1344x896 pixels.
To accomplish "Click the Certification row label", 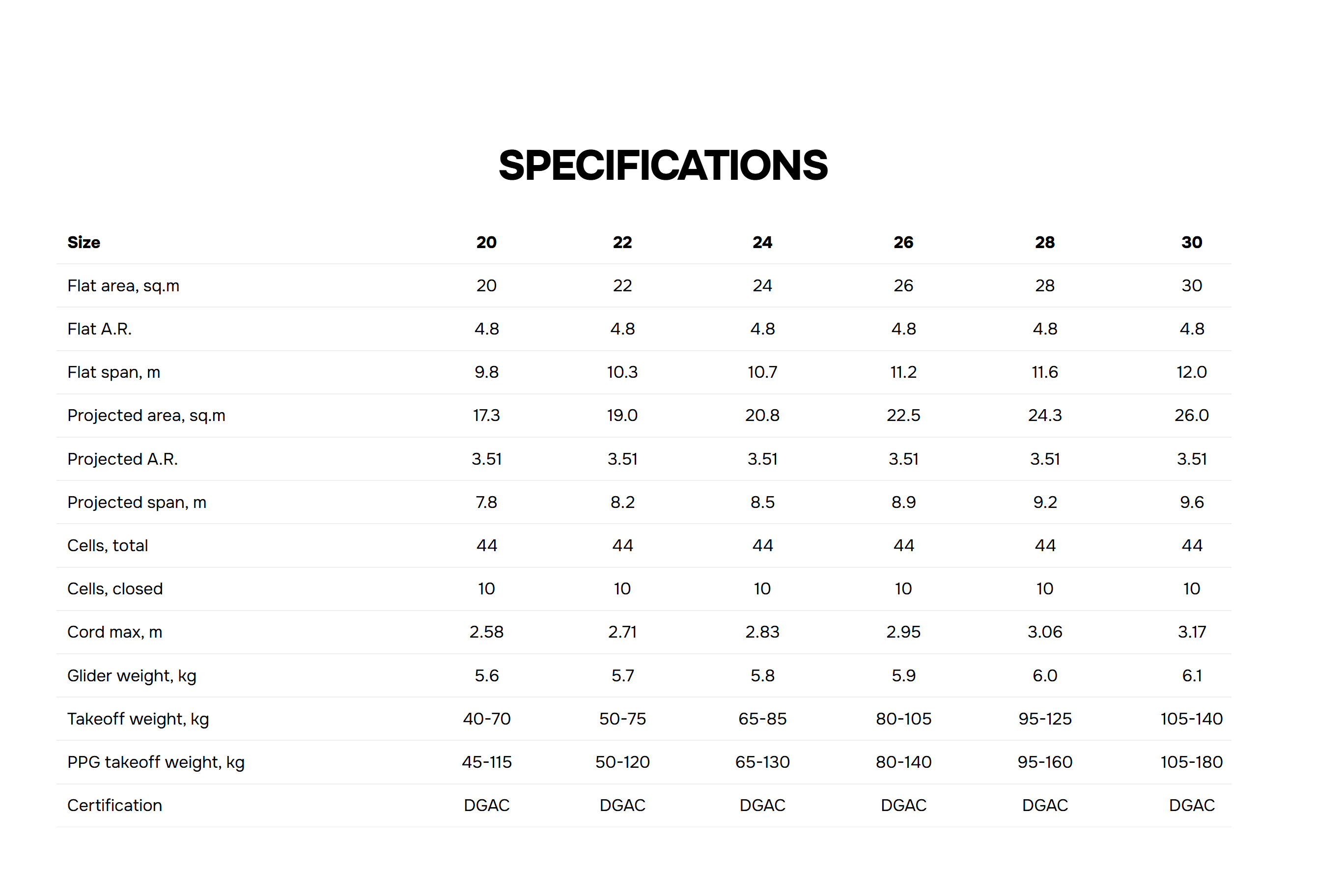I will tap(115, 806).
